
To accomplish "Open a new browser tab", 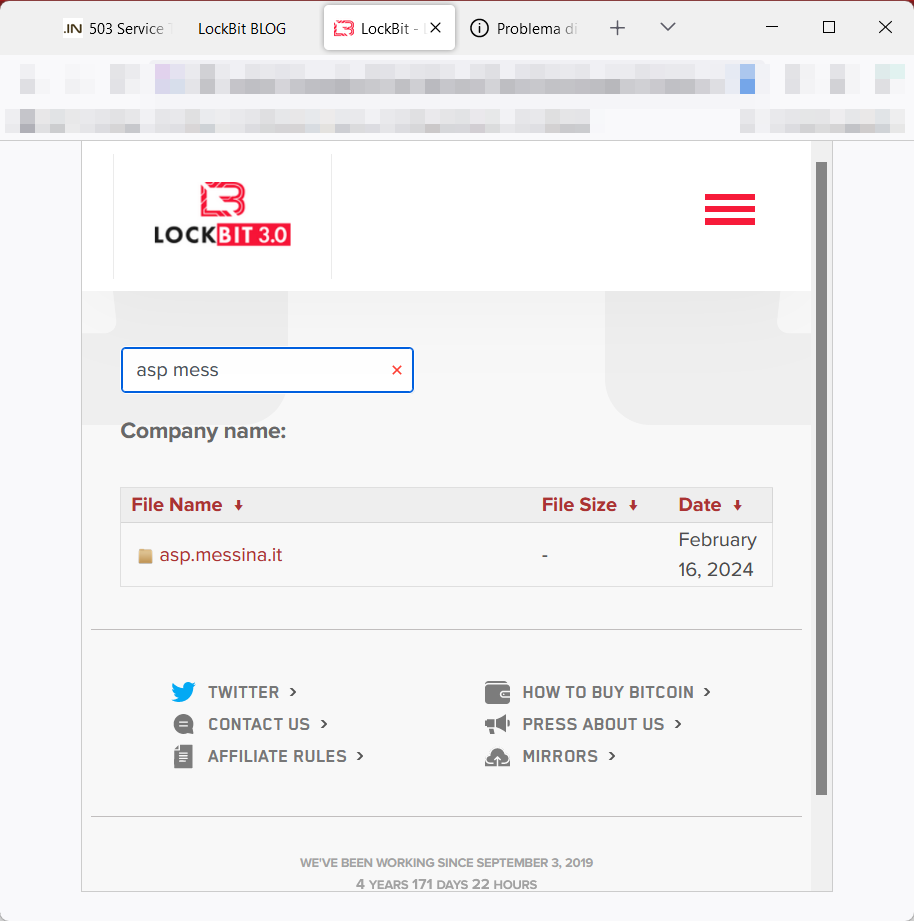I will coord(617,28).
